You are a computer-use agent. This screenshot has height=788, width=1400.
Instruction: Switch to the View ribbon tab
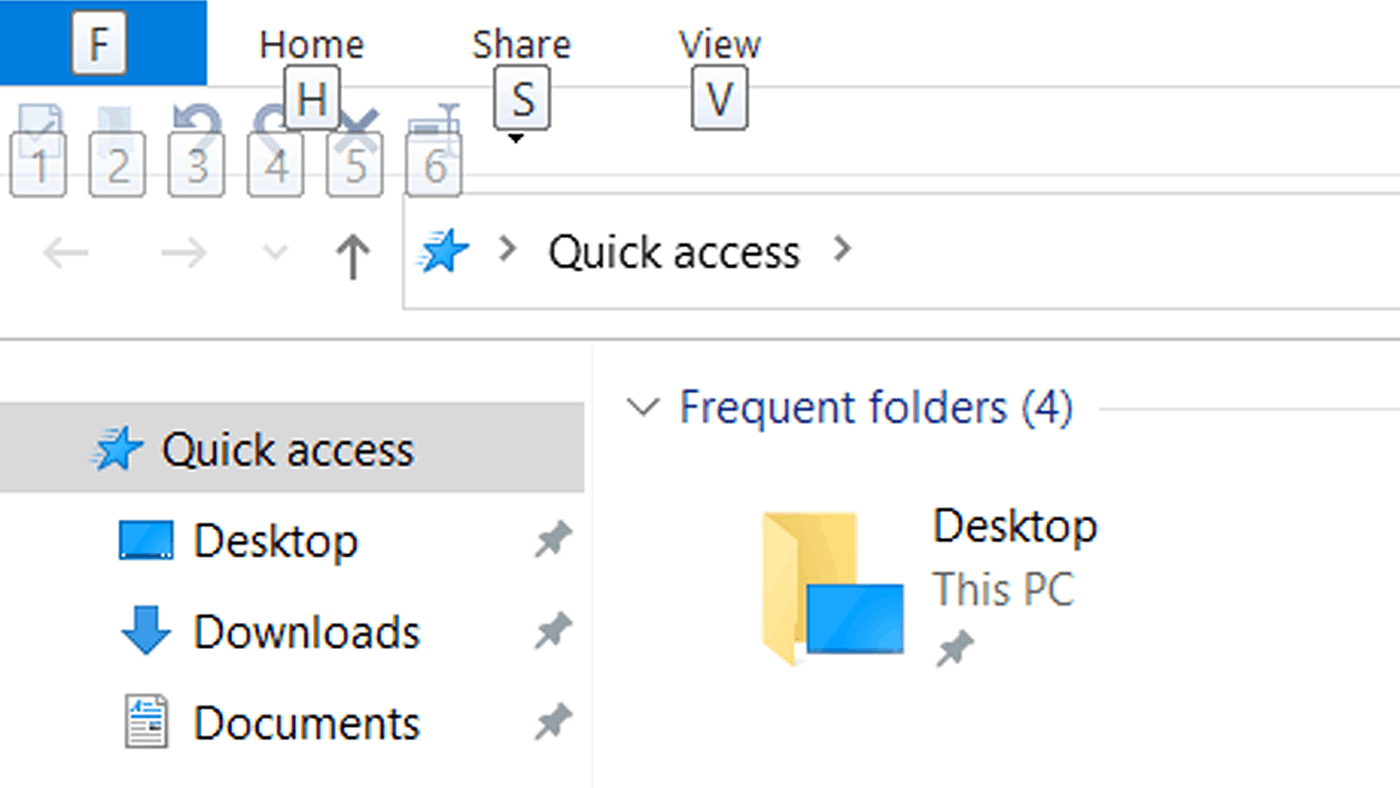(719, 45)
